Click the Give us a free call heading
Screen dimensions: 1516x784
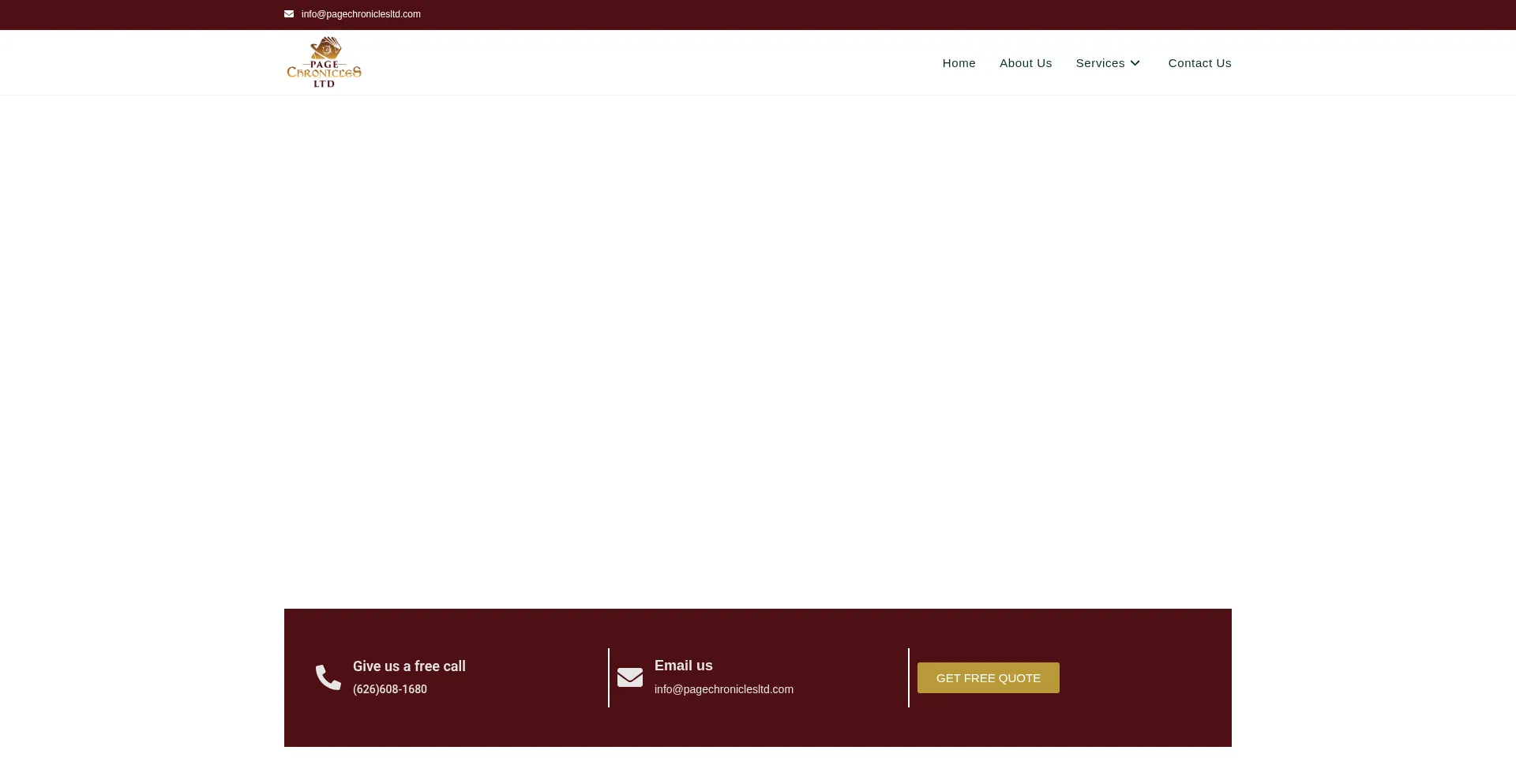tap(409, 666)
